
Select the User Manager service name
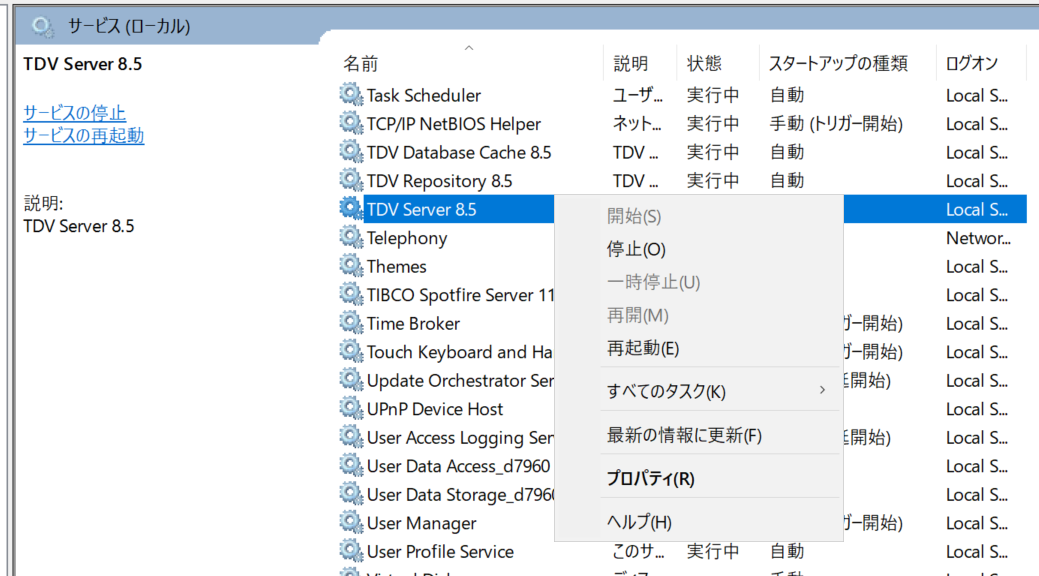(x=421, y=523)
